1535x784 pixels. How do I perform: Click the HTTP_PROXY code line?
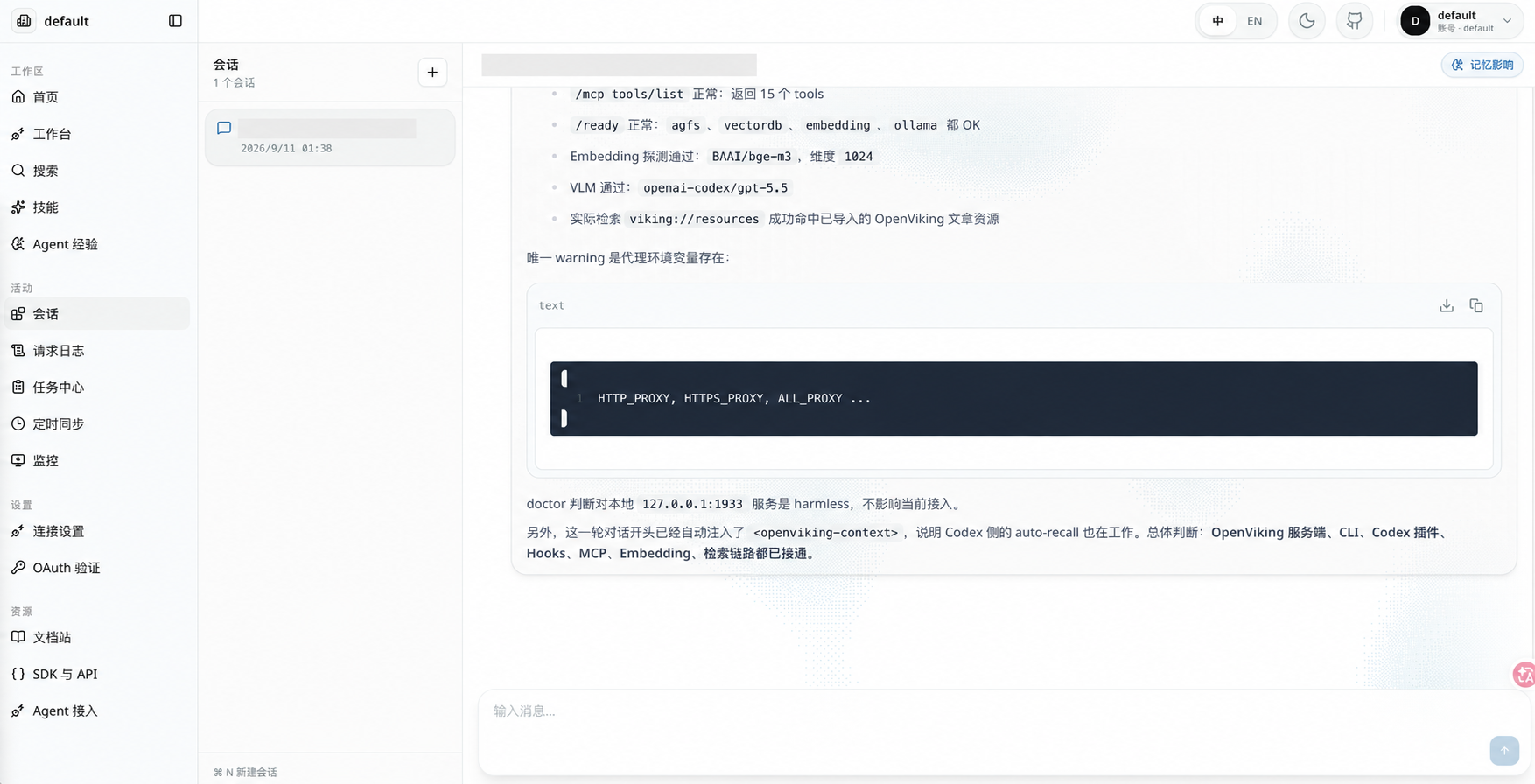pos(734,398)
